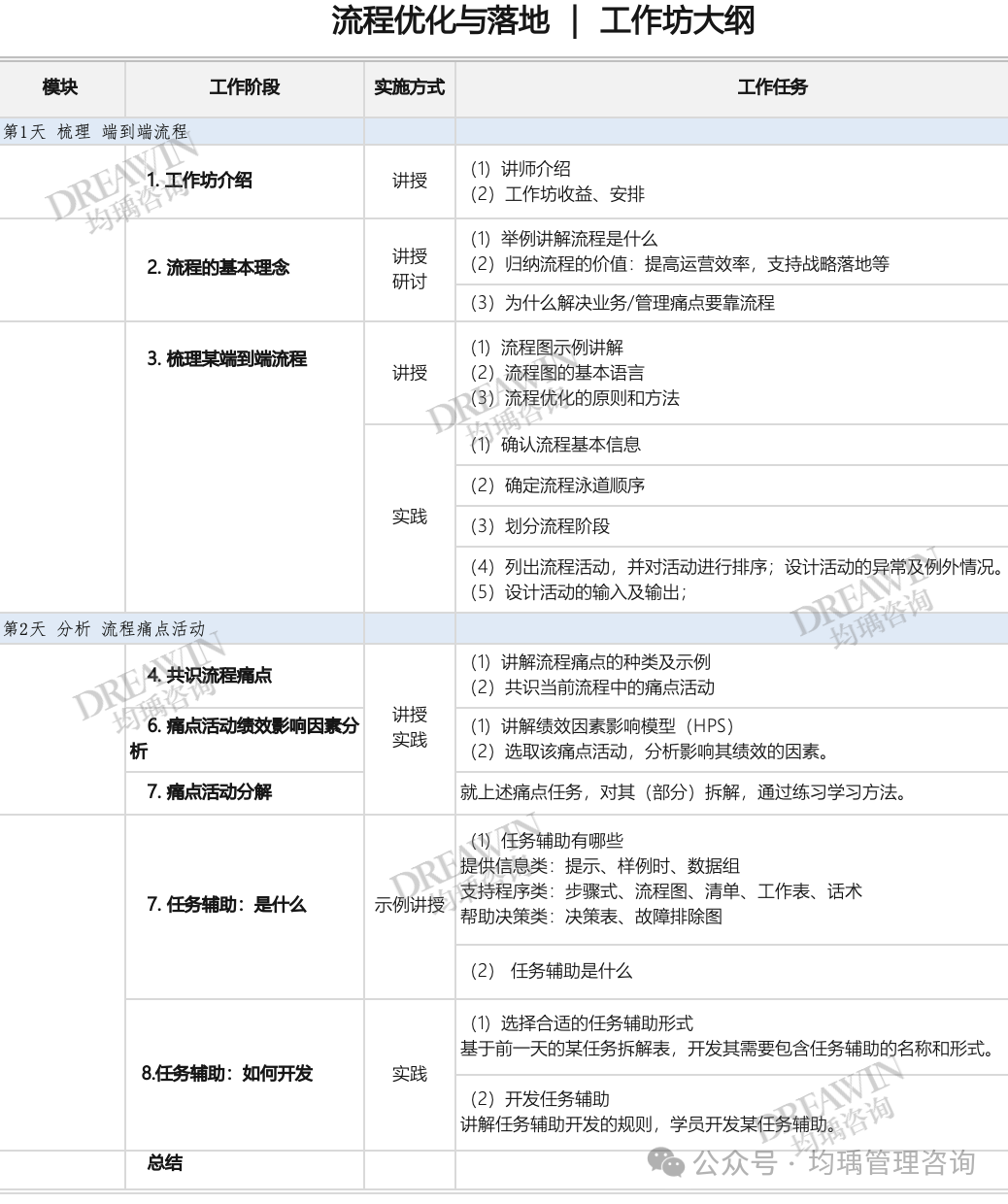Screen dimensions: 1008x1204
Task: Select the 3. 梳理某端到端流程 cell
Action: tap(227, 359)
